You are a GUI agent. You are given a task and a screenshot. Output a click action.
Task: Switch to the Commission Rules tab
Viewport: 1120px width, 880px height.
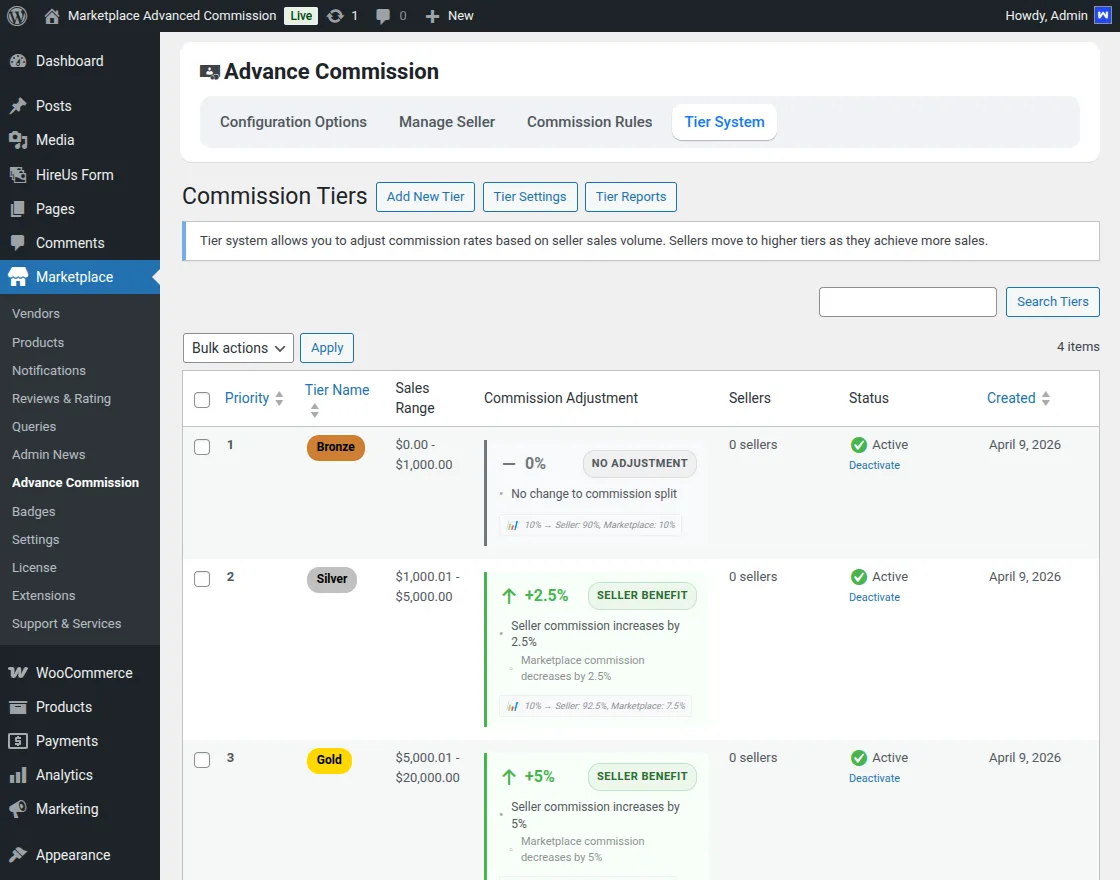(x=589, y=122)
